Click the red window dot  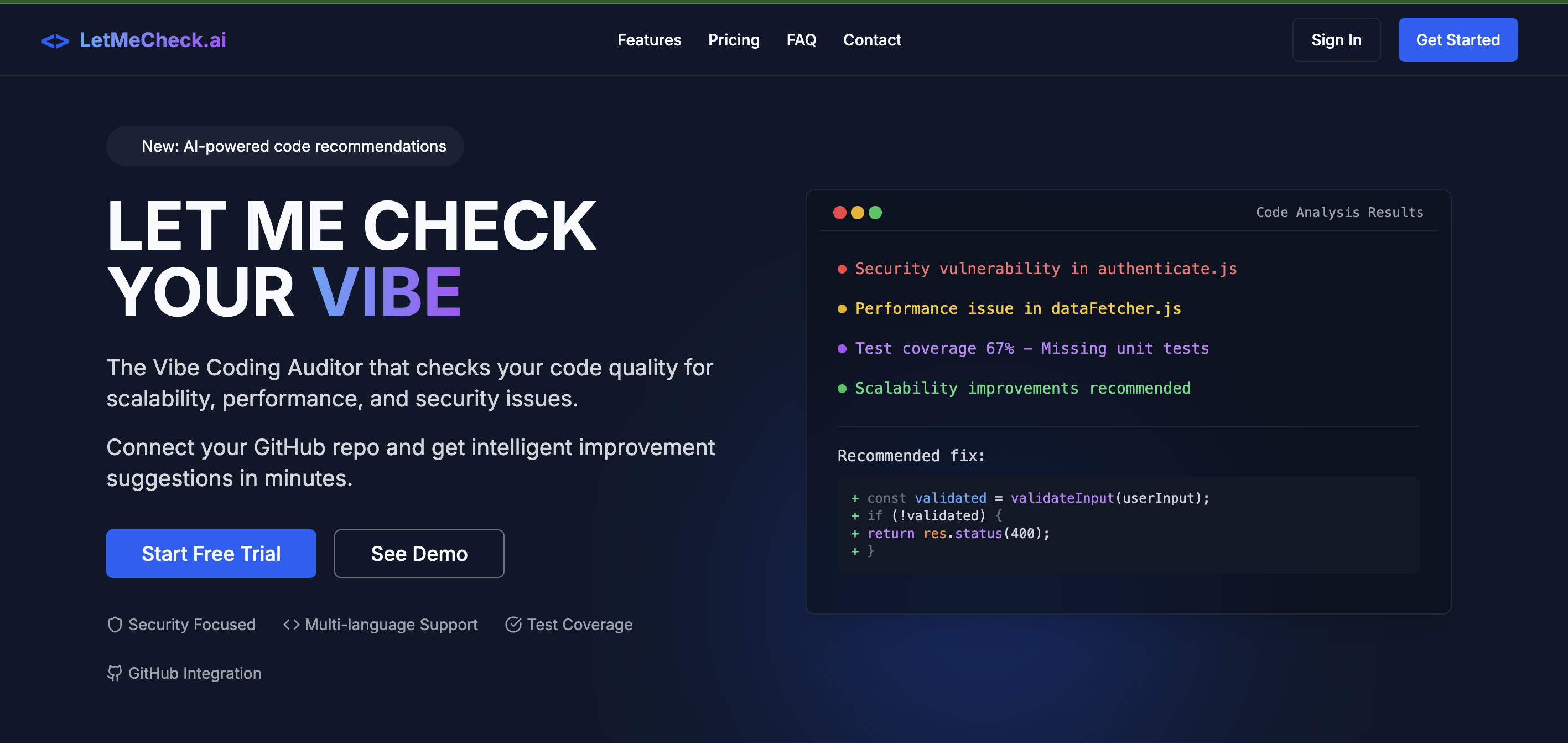(839, 213)
